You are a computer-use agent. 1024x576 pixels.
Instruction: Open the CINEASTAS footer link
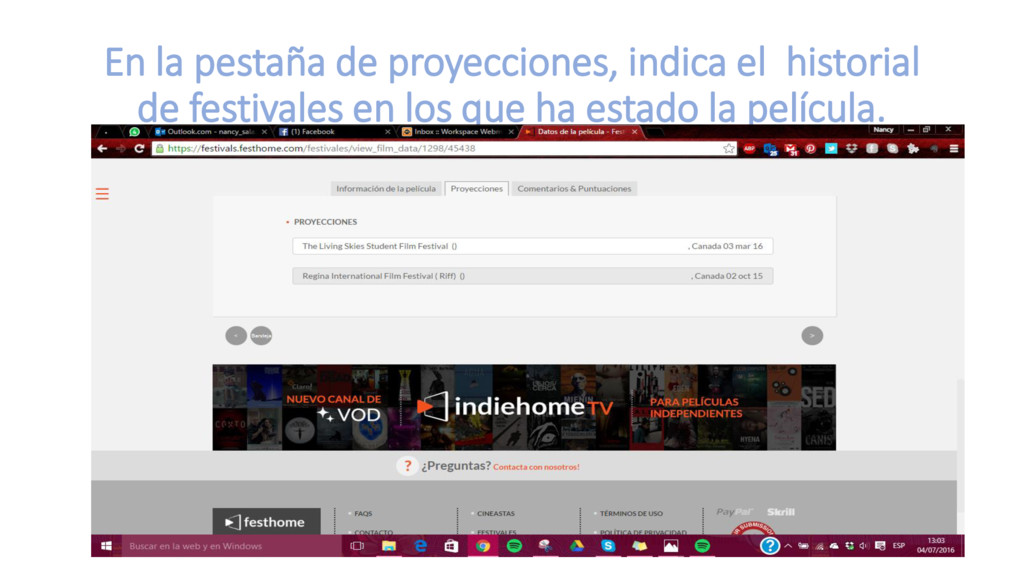(x=496, y=514)
